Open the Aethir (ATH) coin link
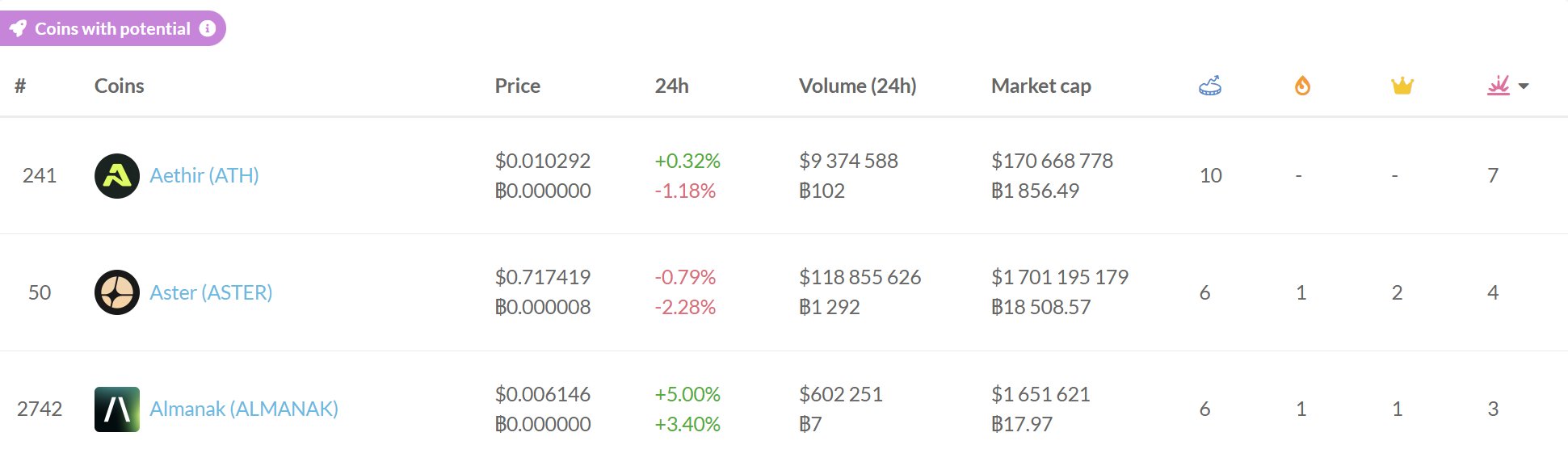Viewport: 1568px width, 466px height. click(204, 176)
